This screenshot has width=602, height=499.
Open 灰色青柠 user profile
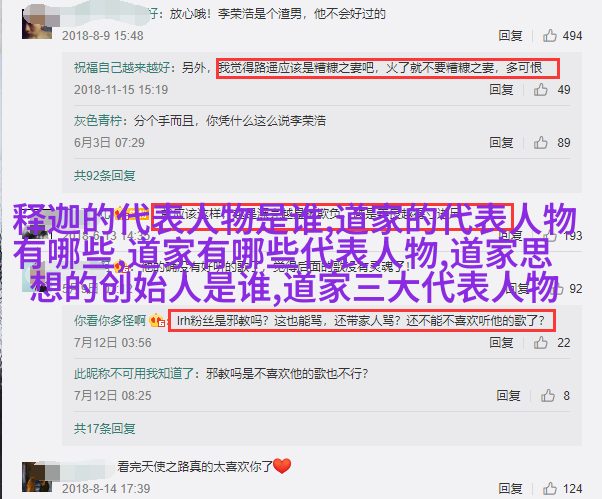click(98, 121)
